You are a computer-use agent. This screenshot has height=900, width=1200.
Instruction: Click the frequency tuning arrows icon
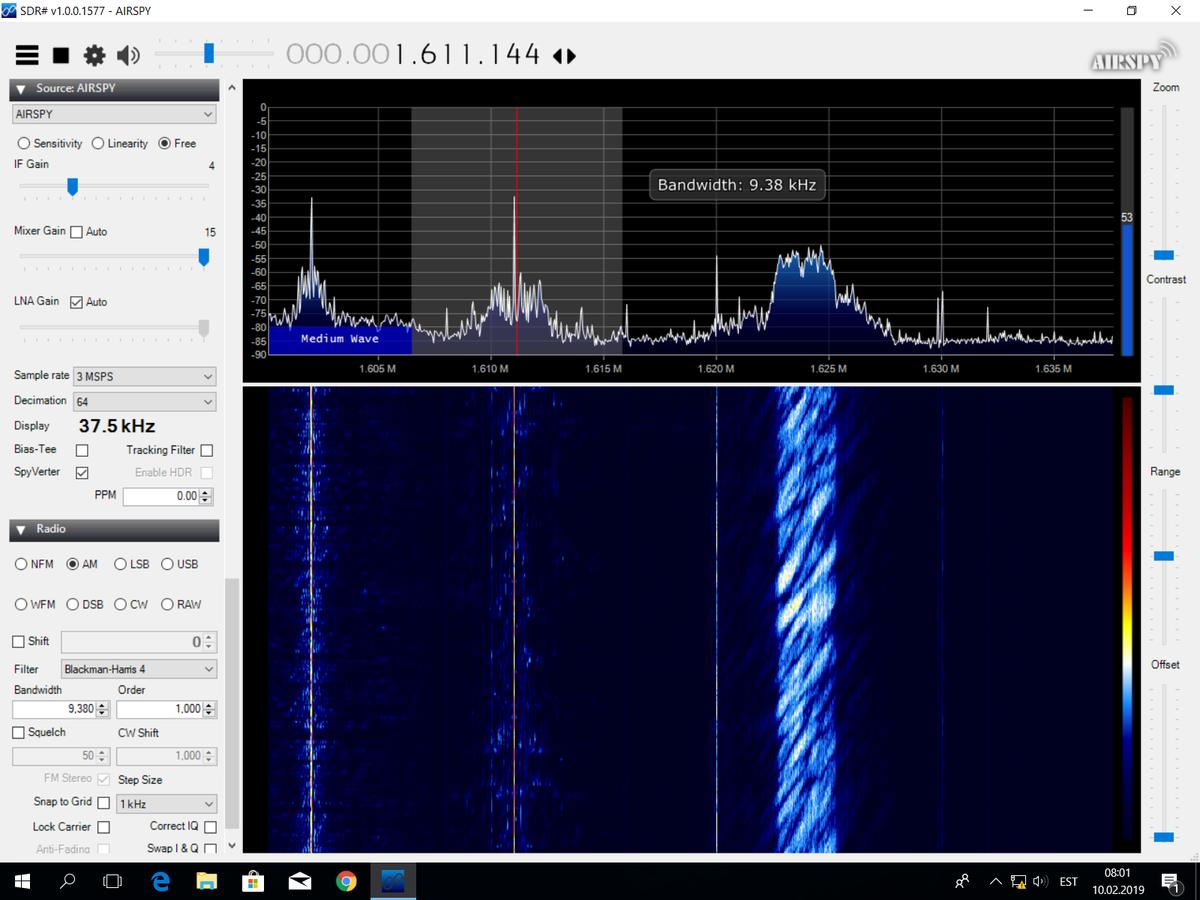pyautogui.click(x=564, y=56)
